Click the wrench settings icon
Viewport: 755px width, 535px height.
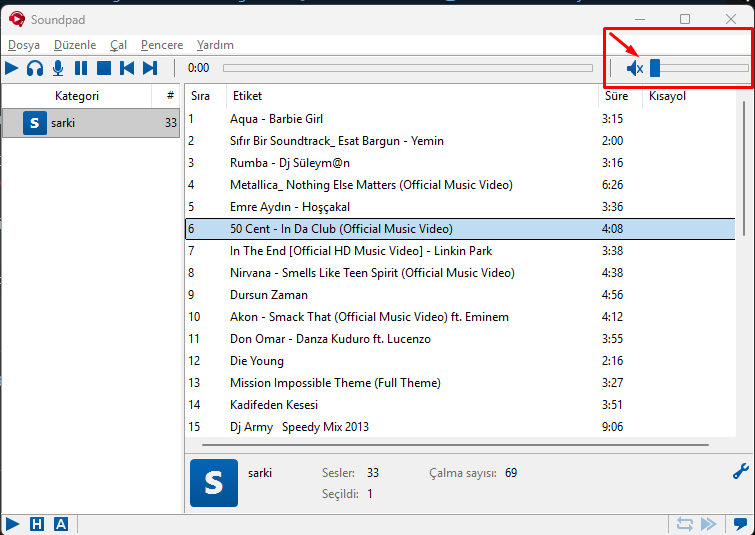pos(741,471)
